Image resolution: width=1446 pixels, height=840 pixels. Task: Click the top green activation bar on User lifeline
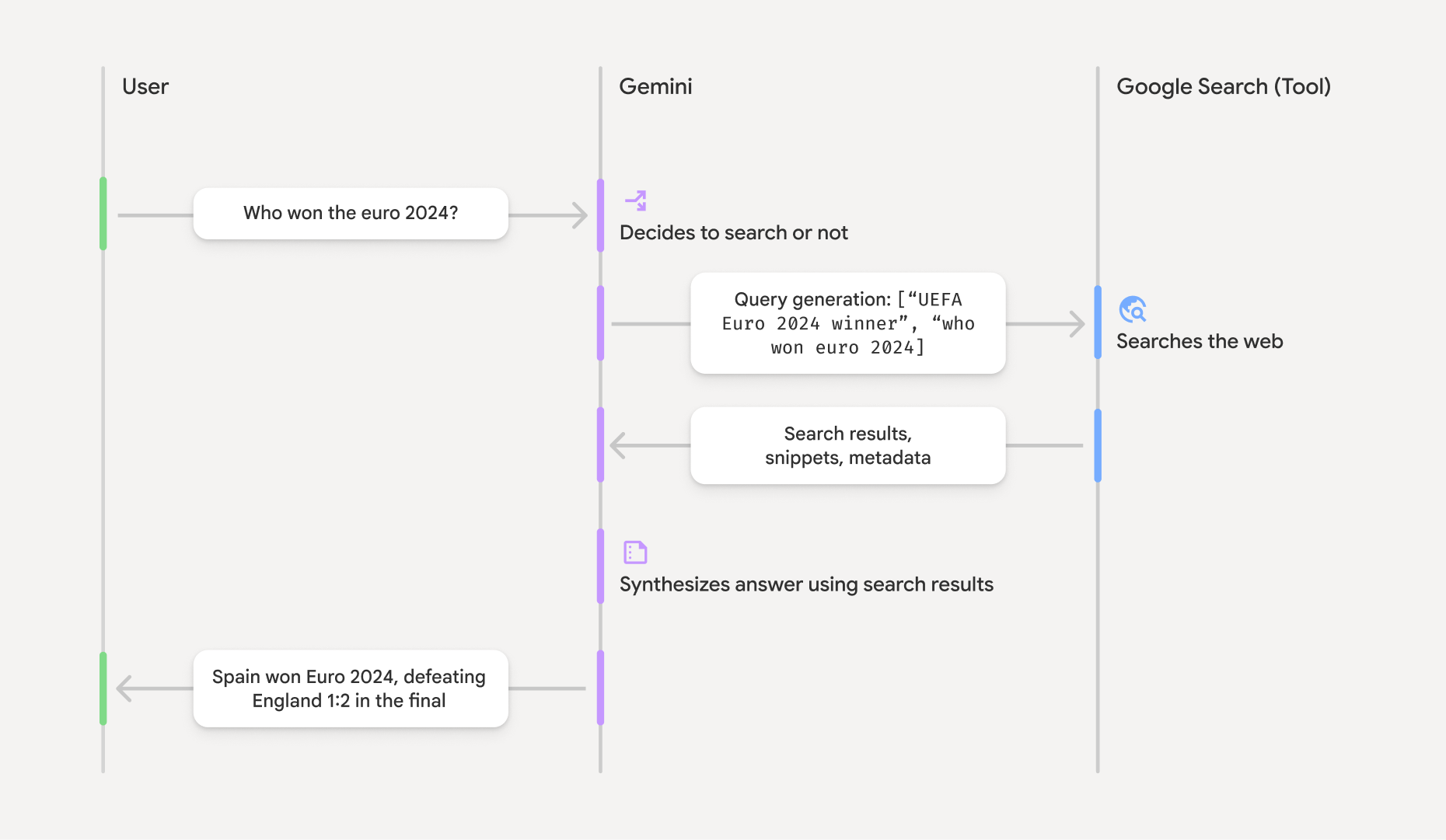(x=103, y=214)
